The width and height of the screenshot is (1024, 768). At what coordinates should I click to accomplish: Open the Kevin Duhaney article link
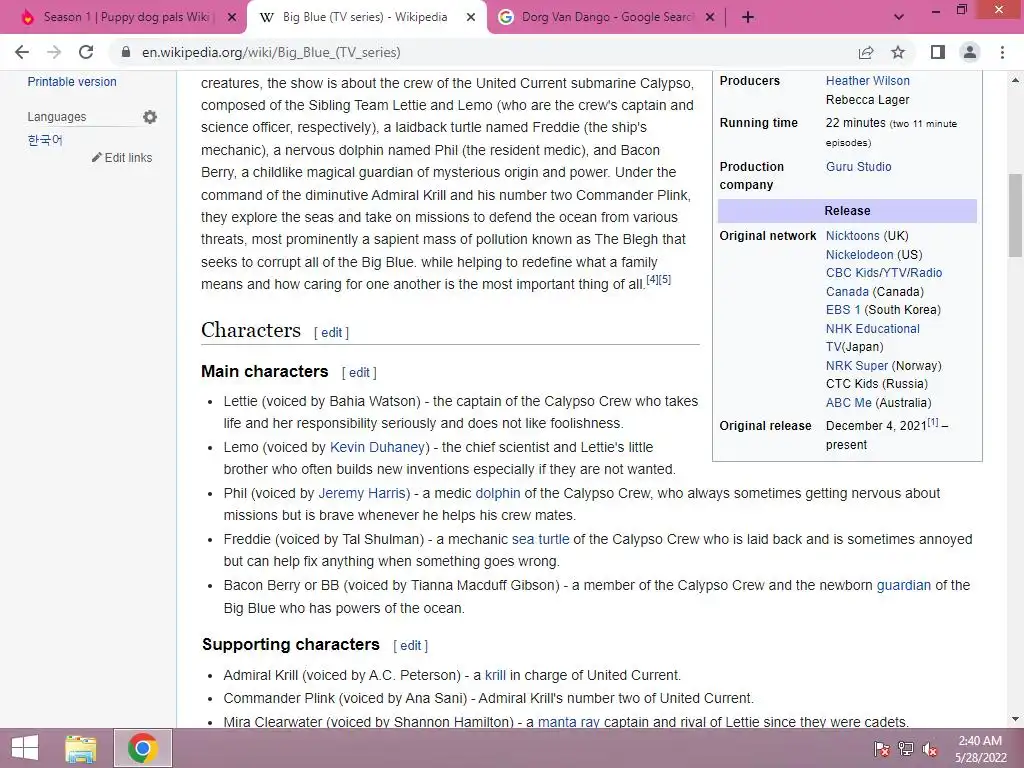pos(377,447)
